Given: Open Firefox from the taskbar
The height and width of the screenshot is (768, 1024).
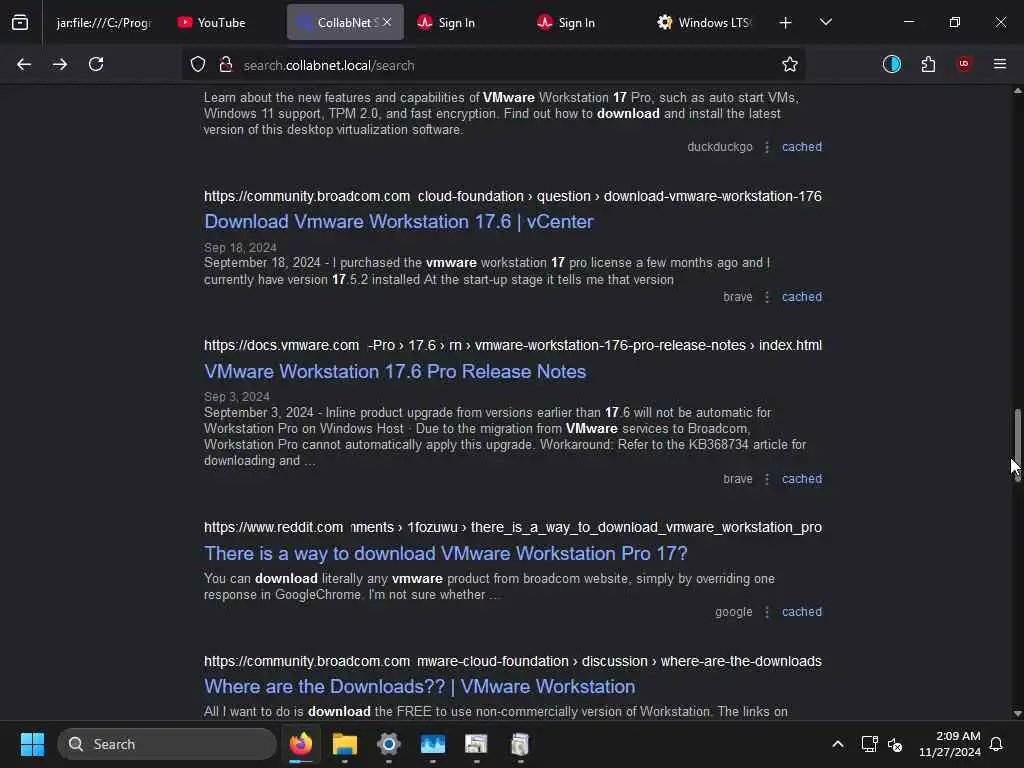Looking at the screenshot, I should 301,744.
